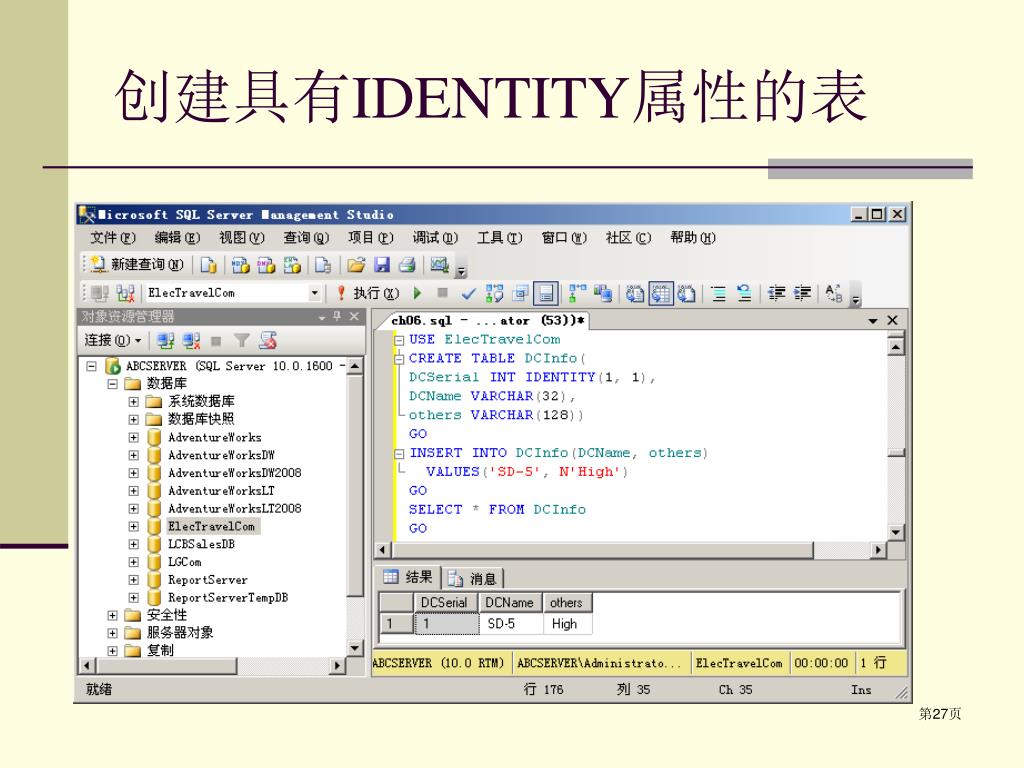Switch to the 结果 tab
Image resolution: width=1024 pixels, height=768 pixels.
409,577
